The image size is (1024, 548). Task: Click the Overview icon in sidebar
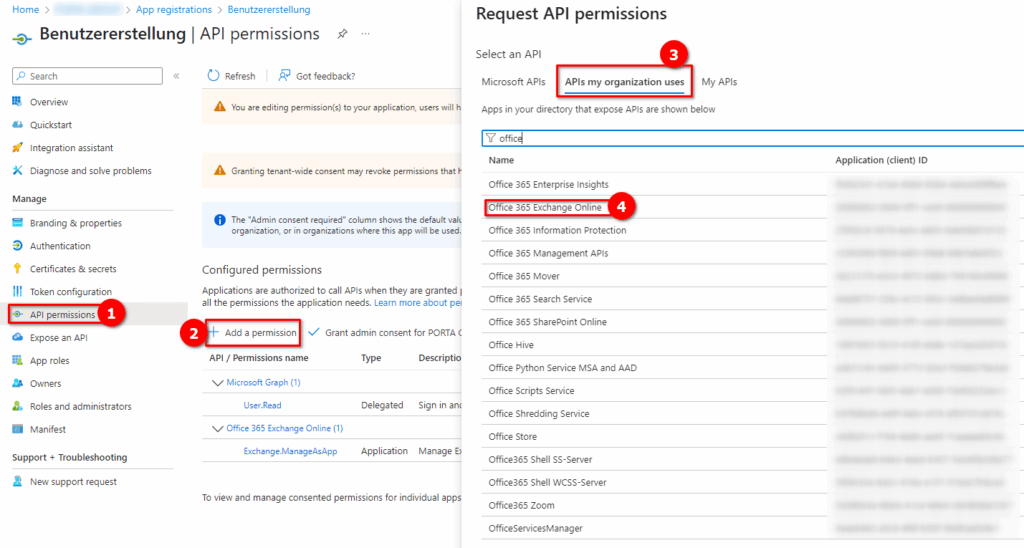[18, 101]
